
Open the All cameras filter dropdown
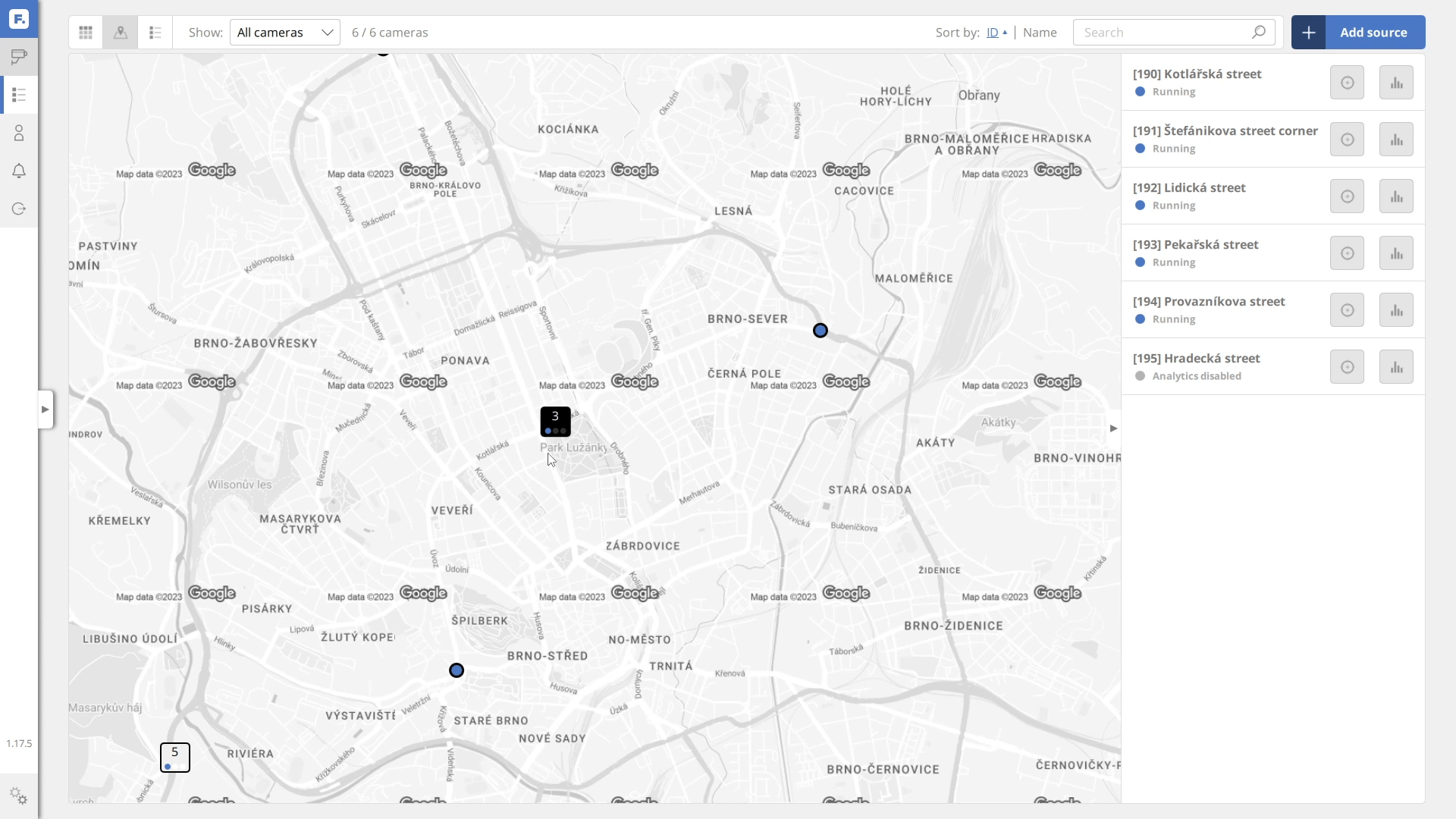(x=284, y=33)
